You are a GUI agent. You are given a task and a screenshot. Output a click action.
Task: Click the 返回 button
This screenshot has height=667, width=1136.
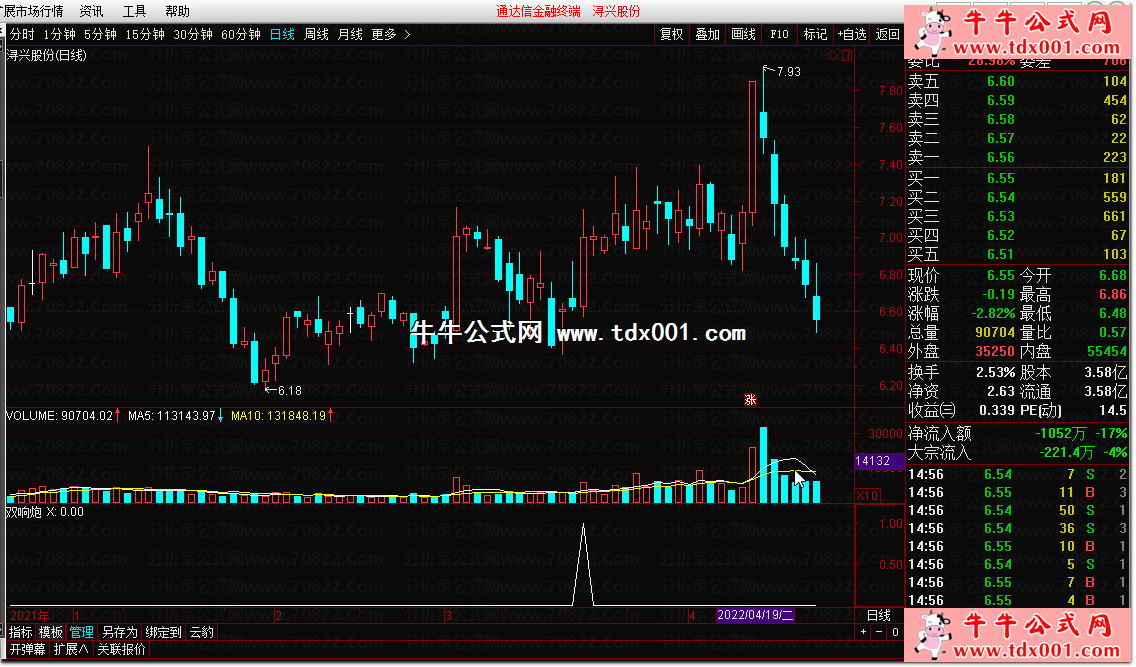click(887, 34)
